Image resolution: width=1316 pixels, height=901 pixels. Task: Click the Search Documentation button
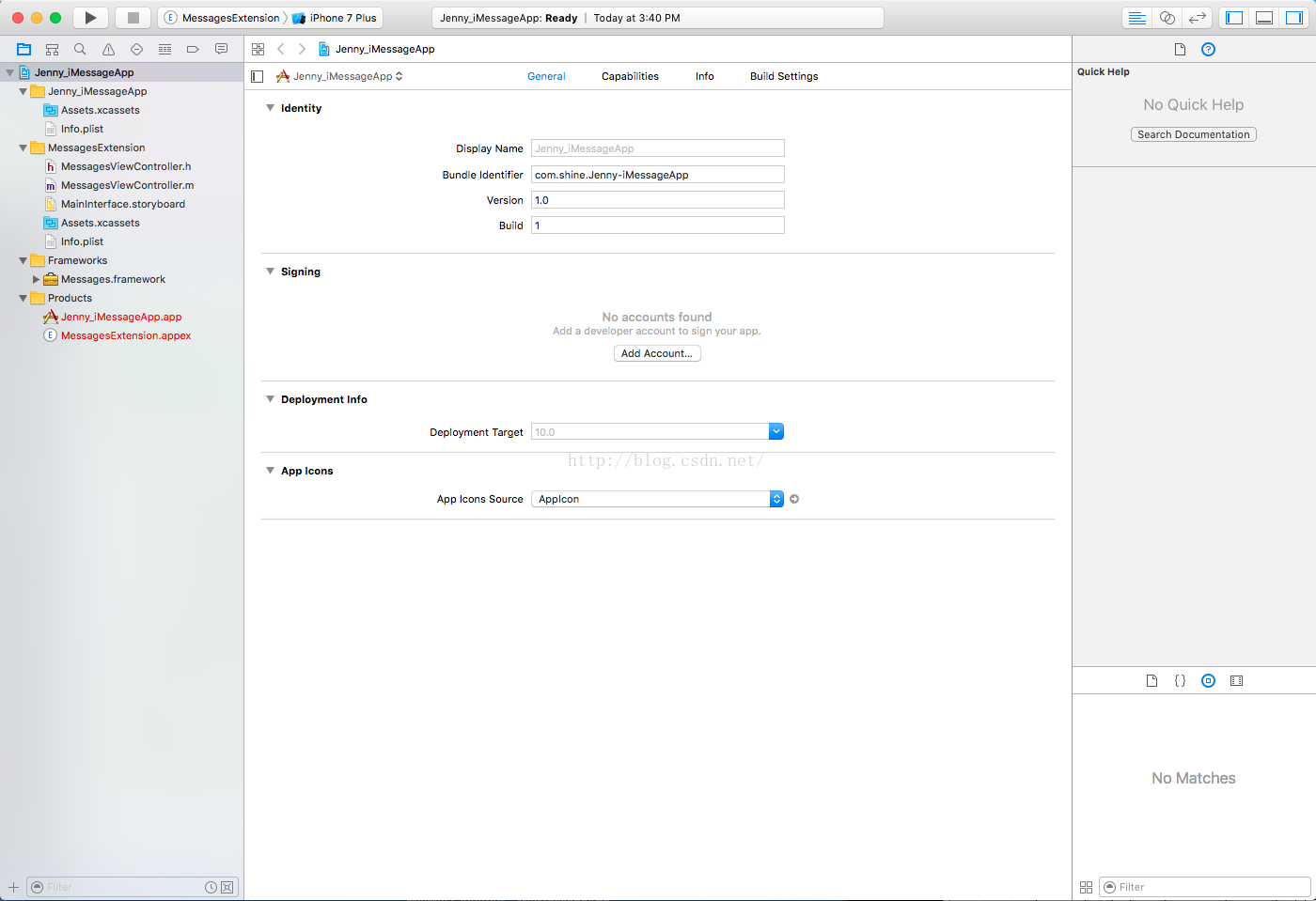tap(1193, 134)
